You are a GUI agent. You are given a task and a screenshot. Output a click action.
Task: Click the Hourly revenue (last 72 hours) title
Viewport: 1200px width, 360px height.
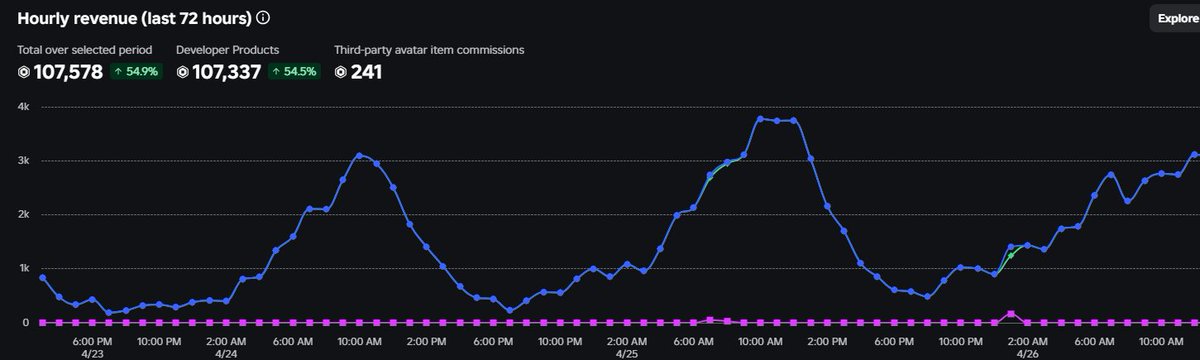134,18
